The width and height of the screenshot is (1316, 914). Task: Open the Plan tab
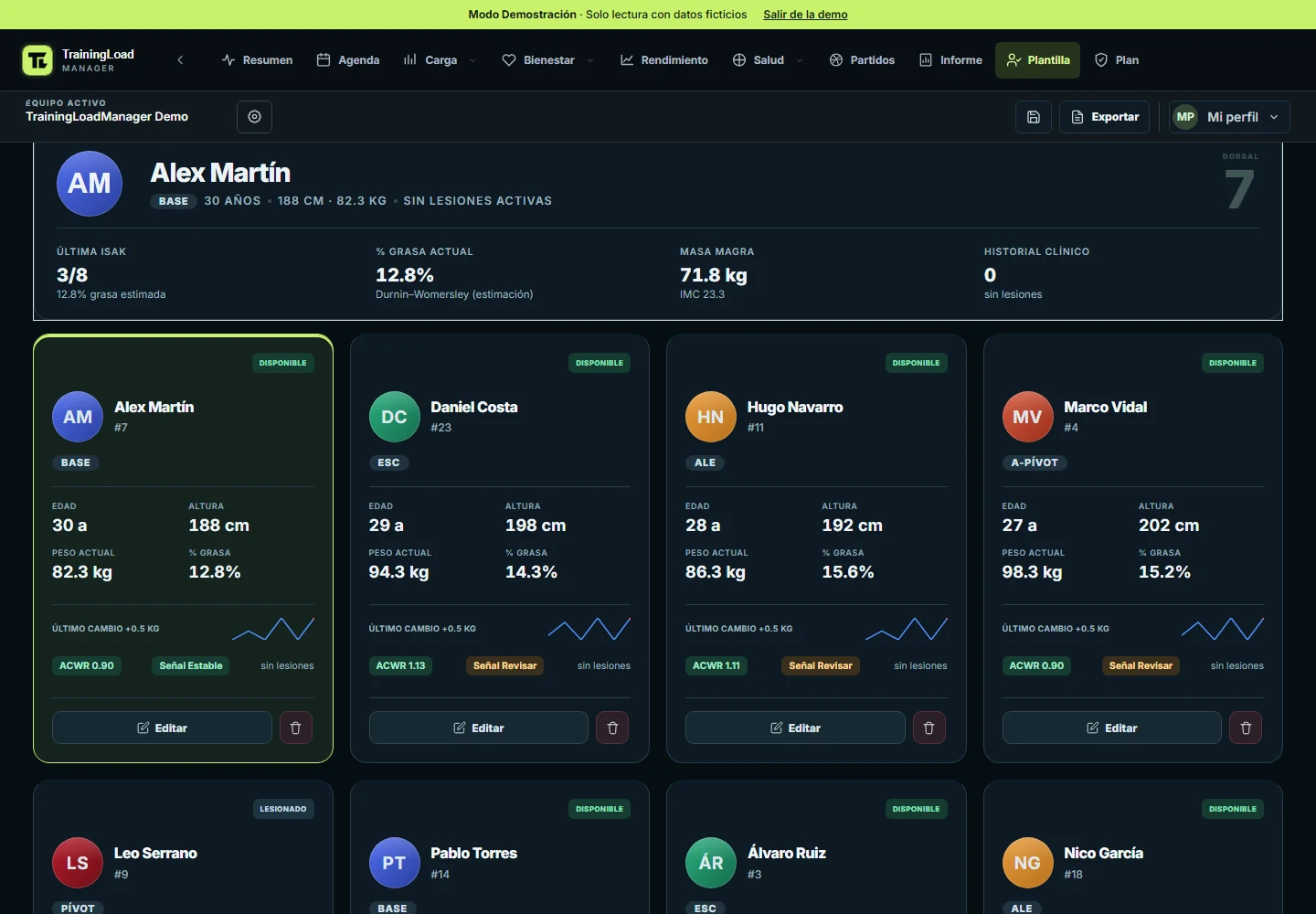(1117, 60)
